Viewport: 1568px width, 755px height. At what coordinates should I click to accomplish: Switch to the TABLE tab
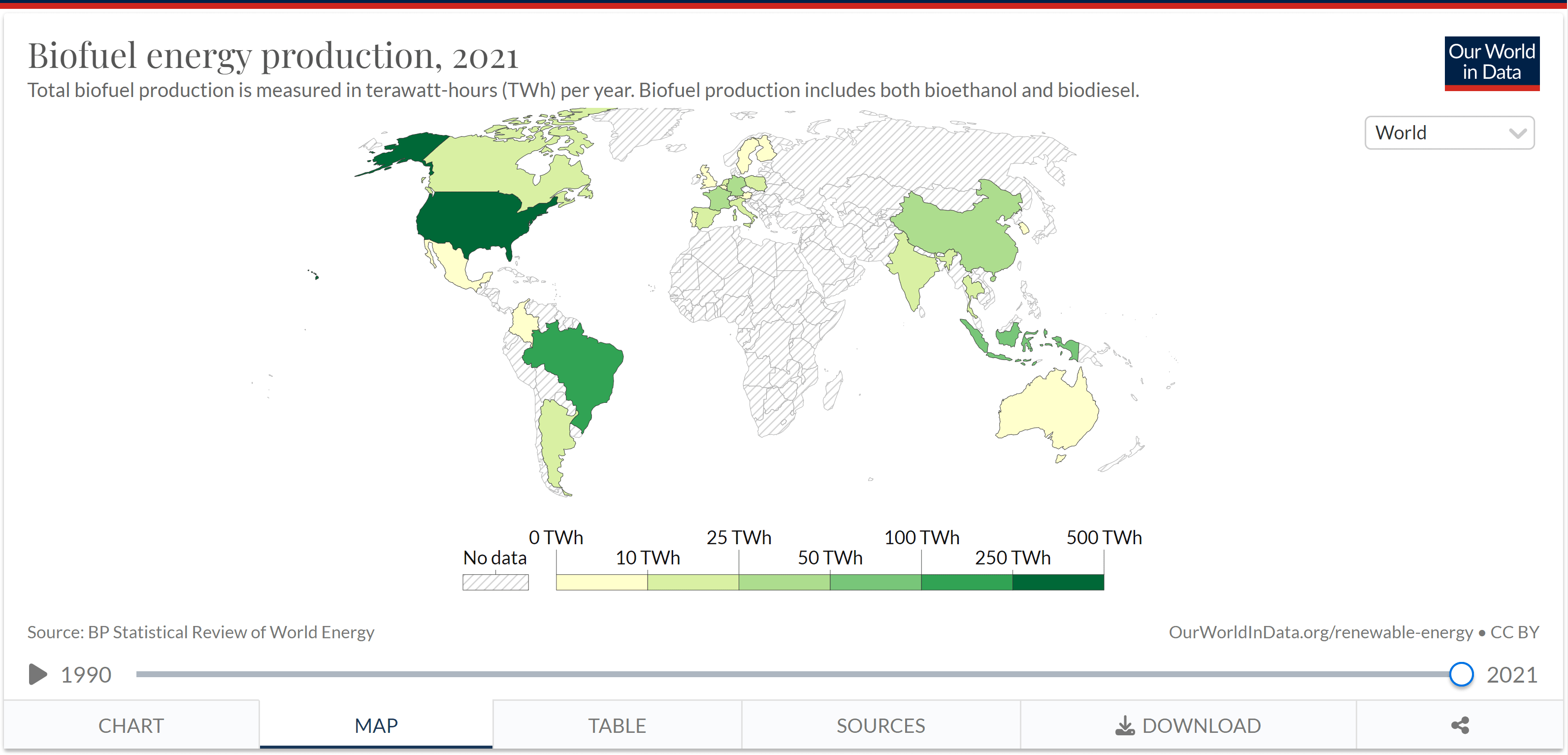tap(616, 725)
